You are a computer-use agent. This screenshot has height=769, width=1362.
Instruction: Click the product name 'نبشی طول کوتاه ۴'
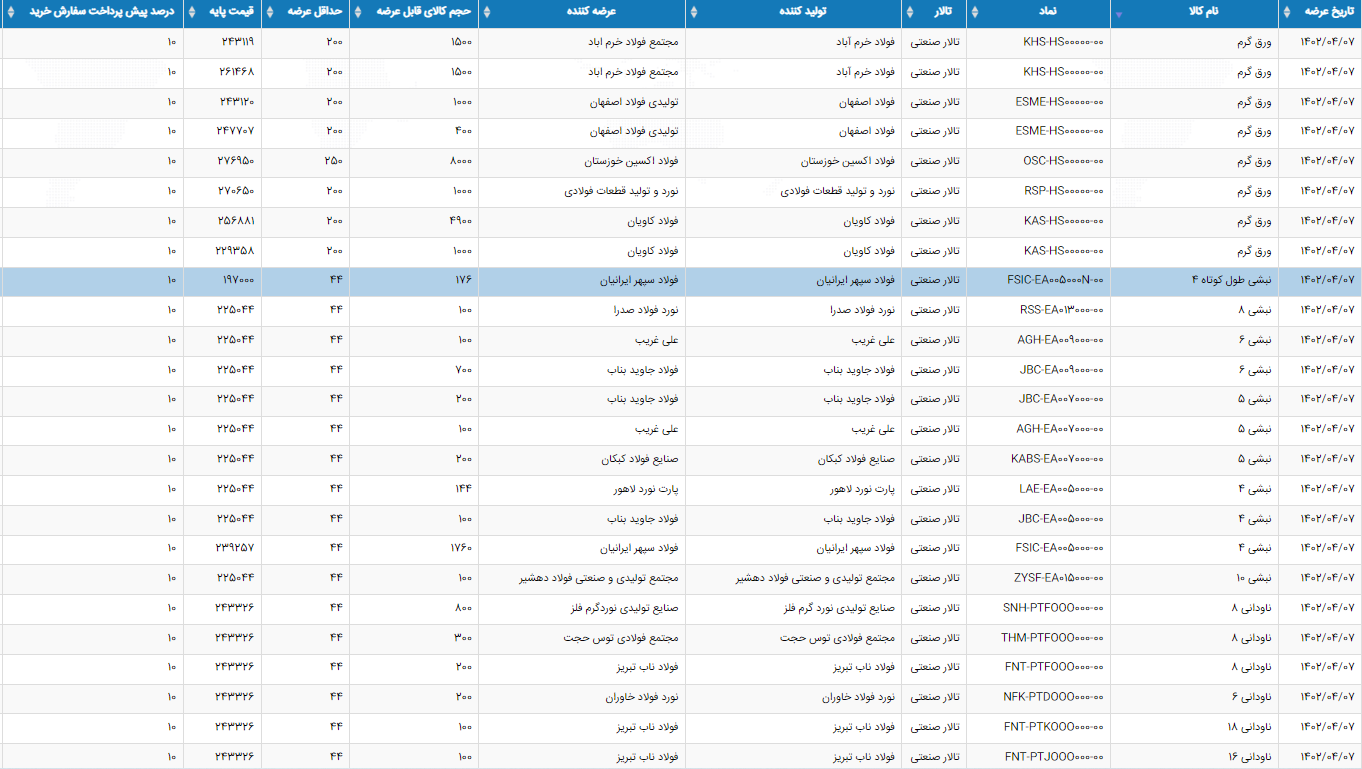(1232, 280)
